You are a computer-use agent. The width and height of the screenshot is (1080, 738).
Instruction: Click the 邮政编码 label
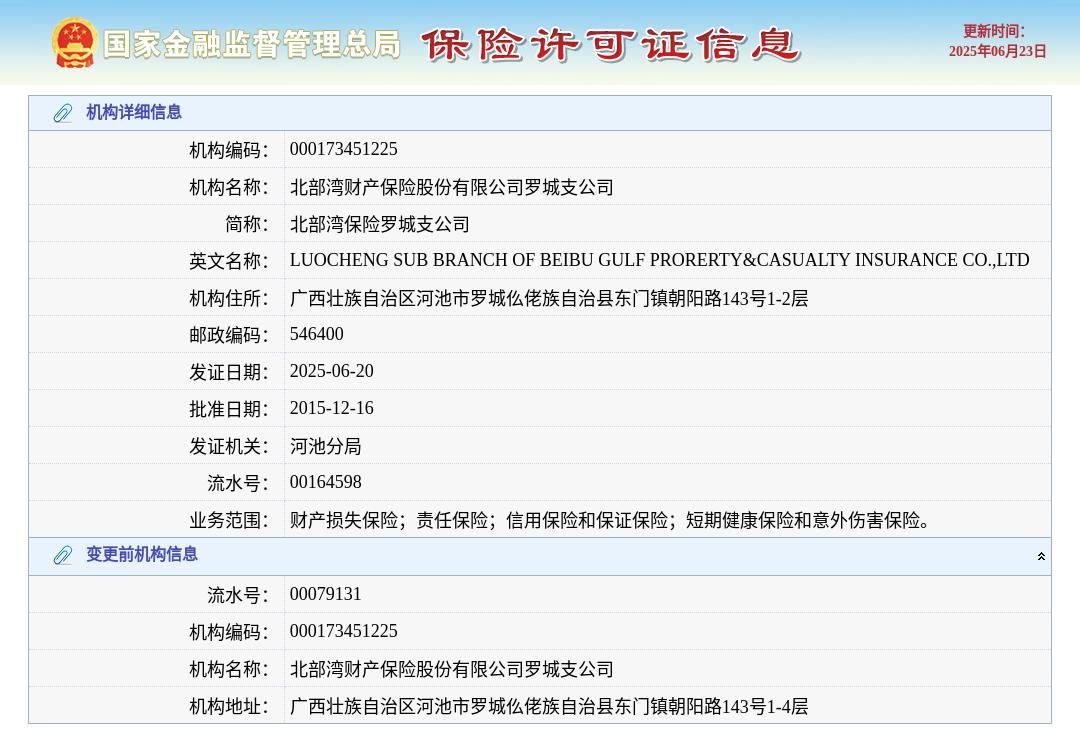[229, 335]
